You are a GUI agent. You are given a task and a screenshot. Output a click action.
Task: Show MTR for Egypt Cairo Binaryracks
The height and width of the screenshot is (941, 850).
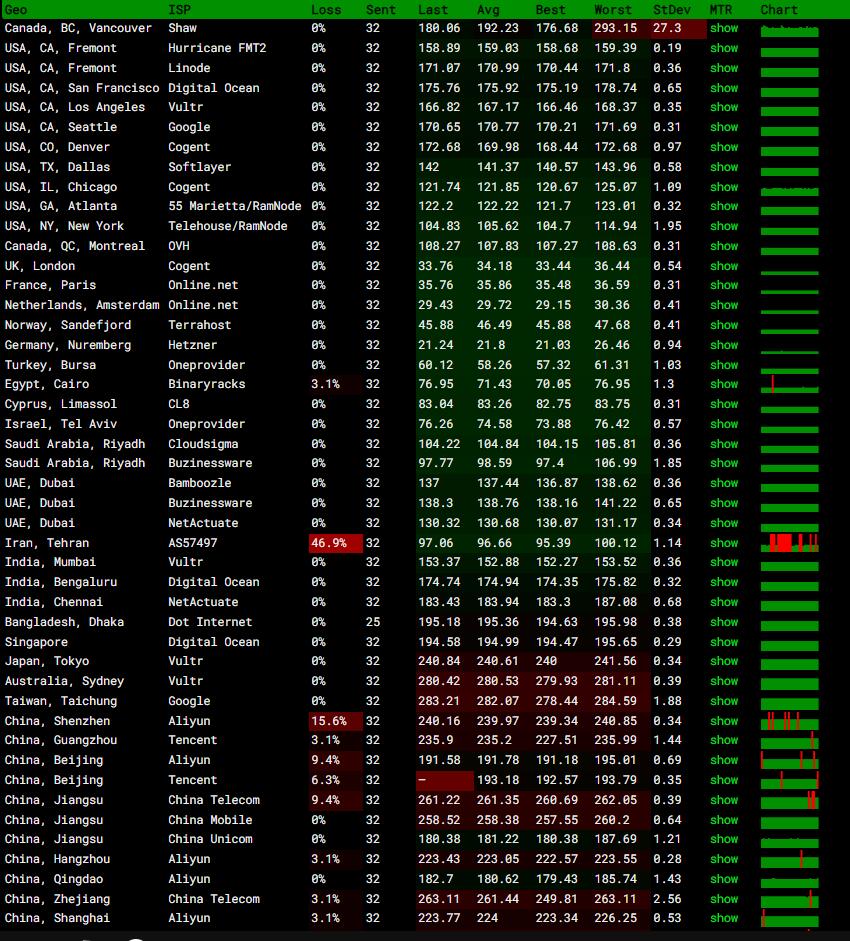[724, 384]
